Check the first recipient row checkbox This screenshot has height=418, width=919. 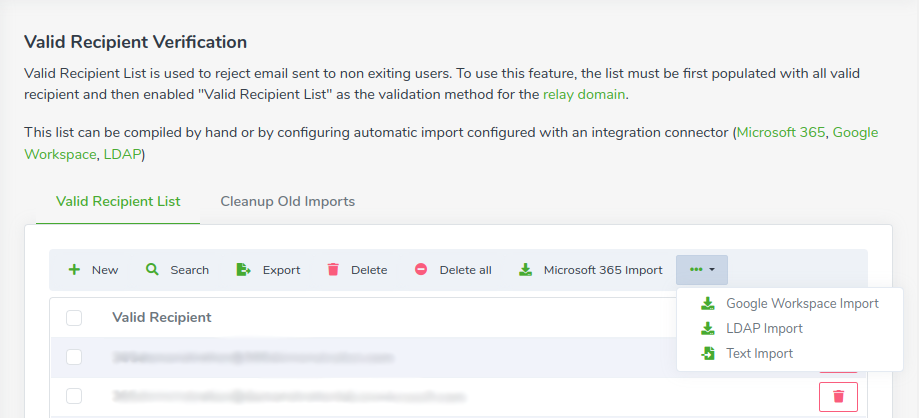pyautogui.click(x=74, y=357)
